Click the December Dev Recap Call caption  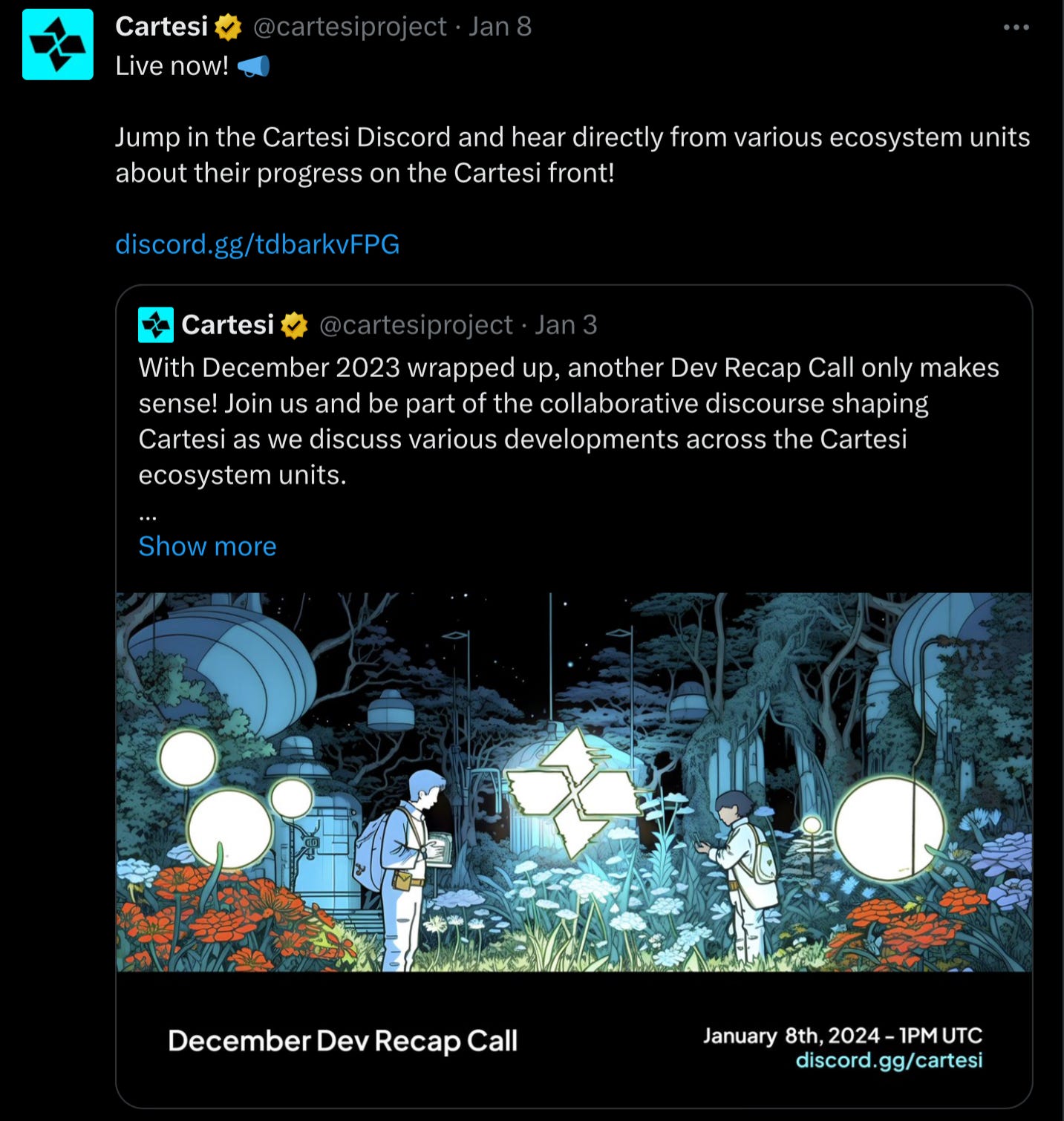point(342,1041)
